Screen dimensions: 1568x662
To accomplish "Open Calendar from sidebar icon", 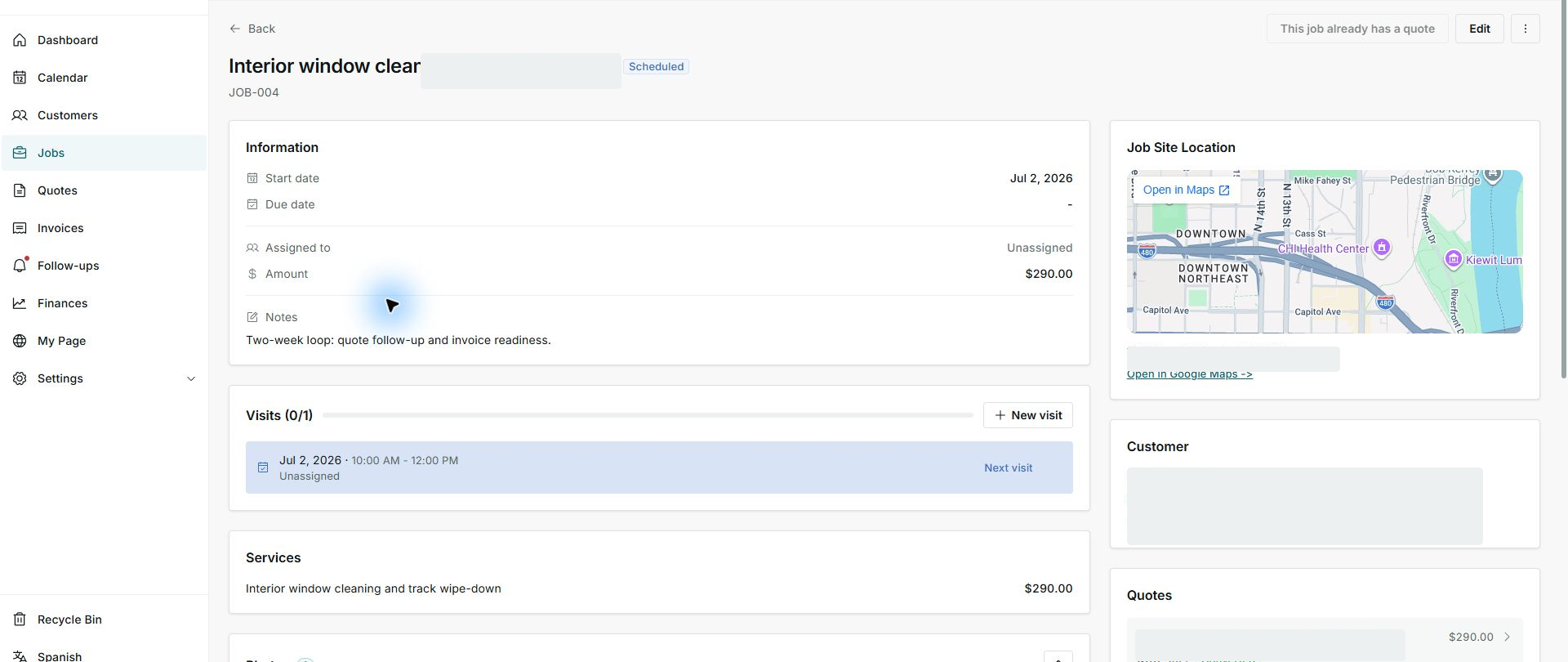I will (20, 78).
